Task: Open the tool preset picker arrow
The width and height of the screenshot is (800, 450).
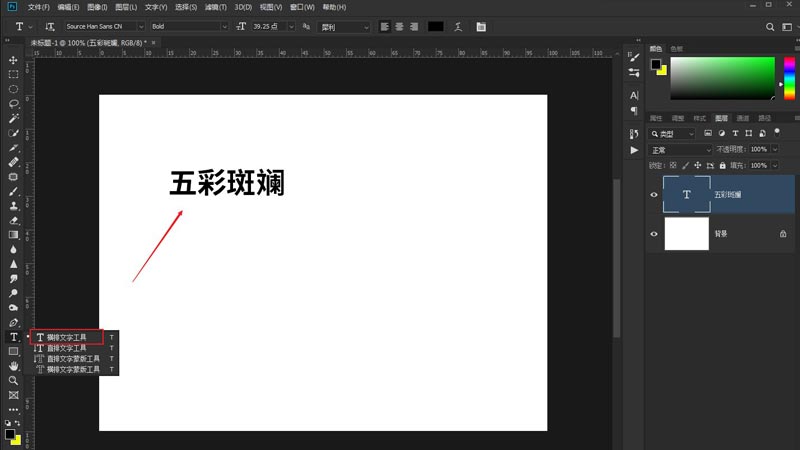Action: tap(31, 27)
